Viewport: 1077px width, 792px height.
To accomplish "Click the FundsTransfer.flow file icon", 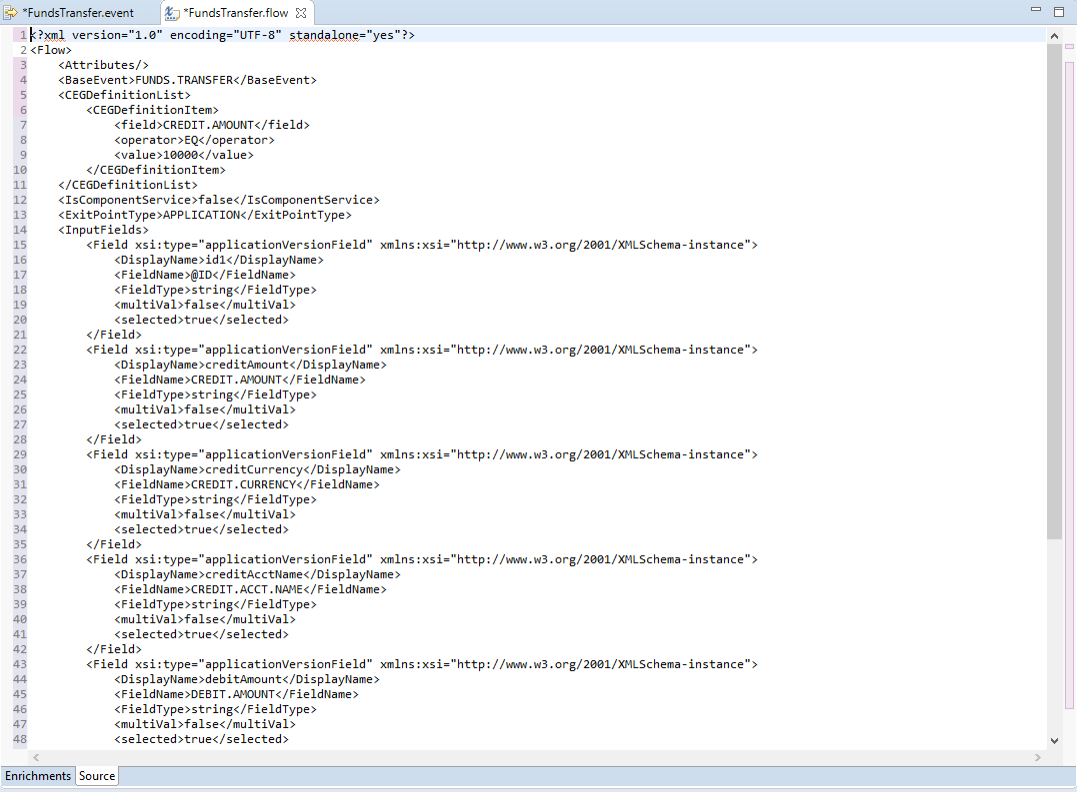I will pos(172,13).
